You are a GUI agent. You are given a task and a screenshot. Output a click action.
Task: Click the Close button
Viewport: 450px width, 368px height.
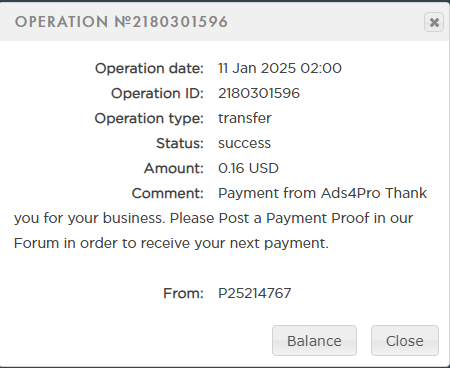click(x=405, y=341)
